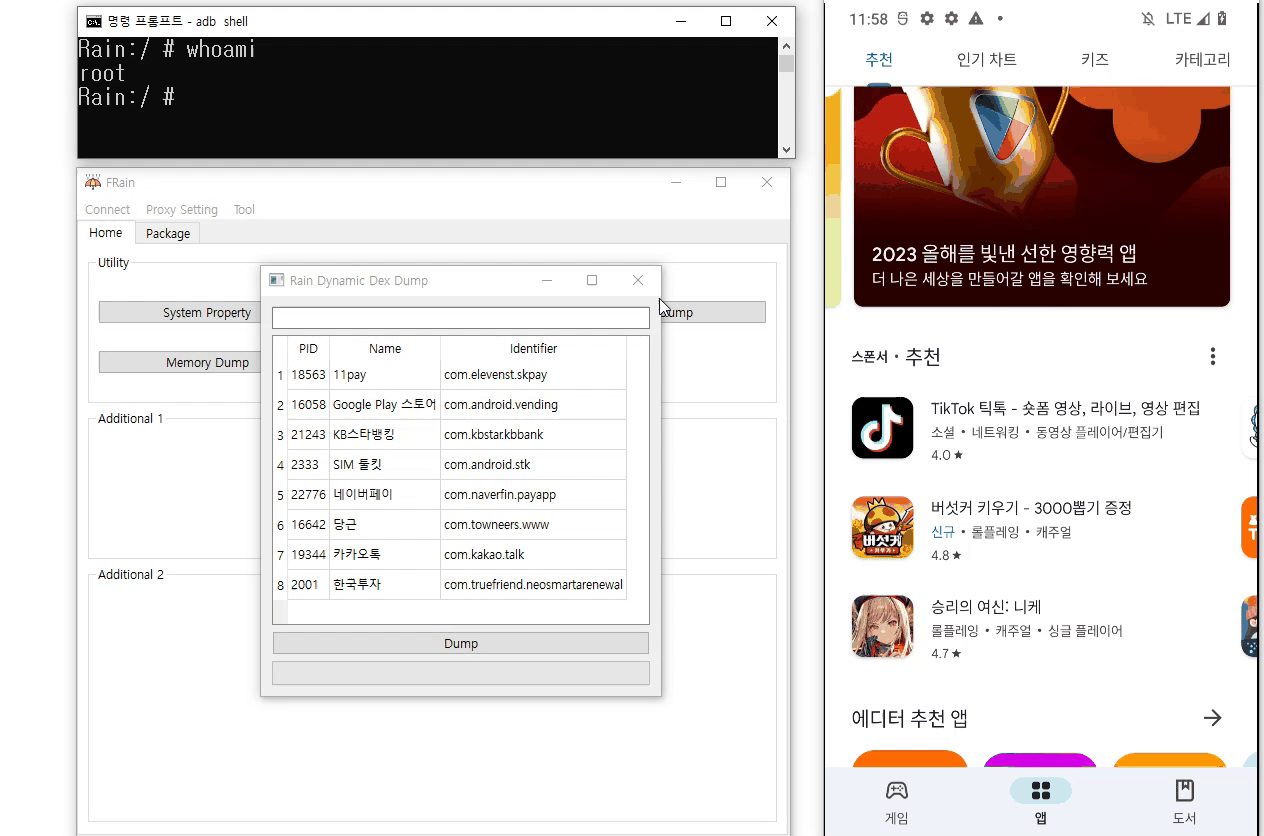Click the Dump button in Dex Dump window

point(461,643)
